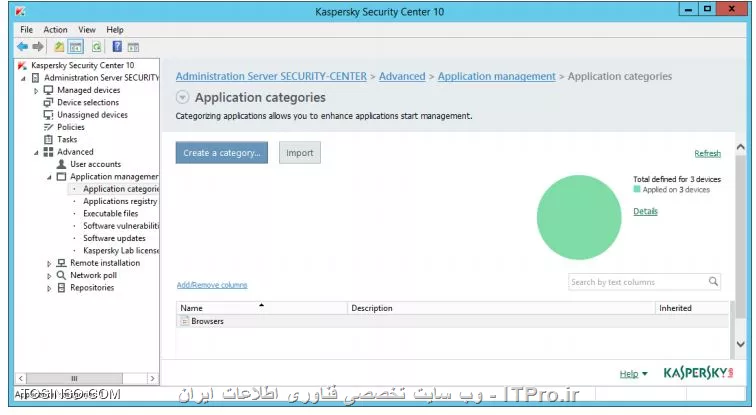Click the Policies icon in tree
This screenshot has height=415, width=756.
[x=48, y=127]
